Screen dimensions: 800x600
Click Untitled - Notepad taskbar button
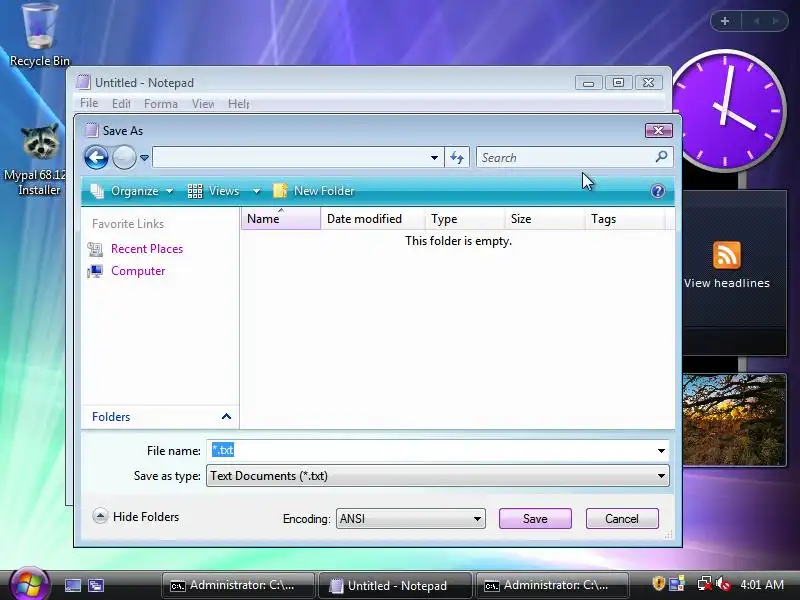coord(395,585)
